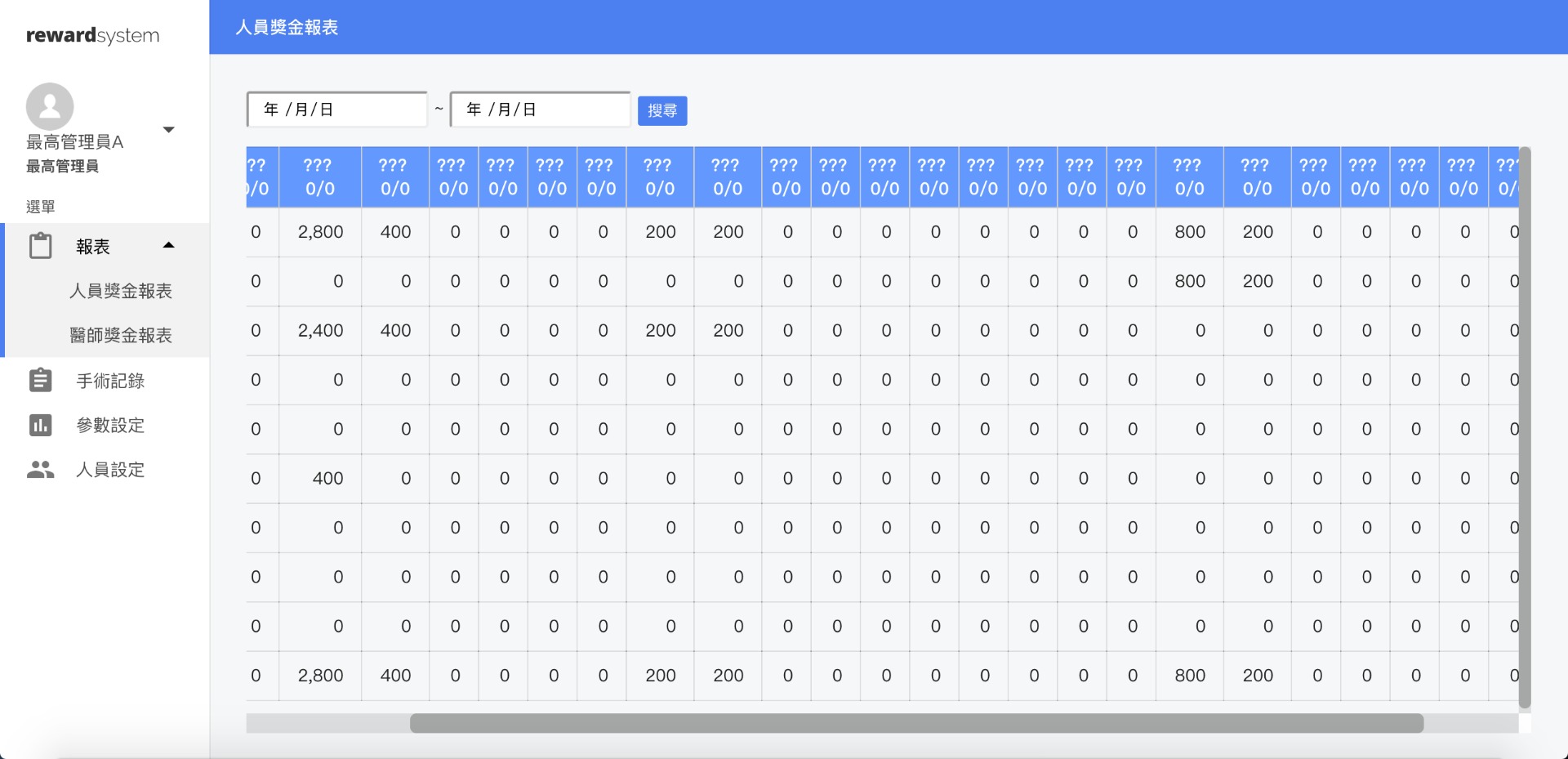Image resolution: width=1568 pixels, height=759 pixels.
Task: Collapse the 報表 submenu arrow
Action: pos(169,245)
